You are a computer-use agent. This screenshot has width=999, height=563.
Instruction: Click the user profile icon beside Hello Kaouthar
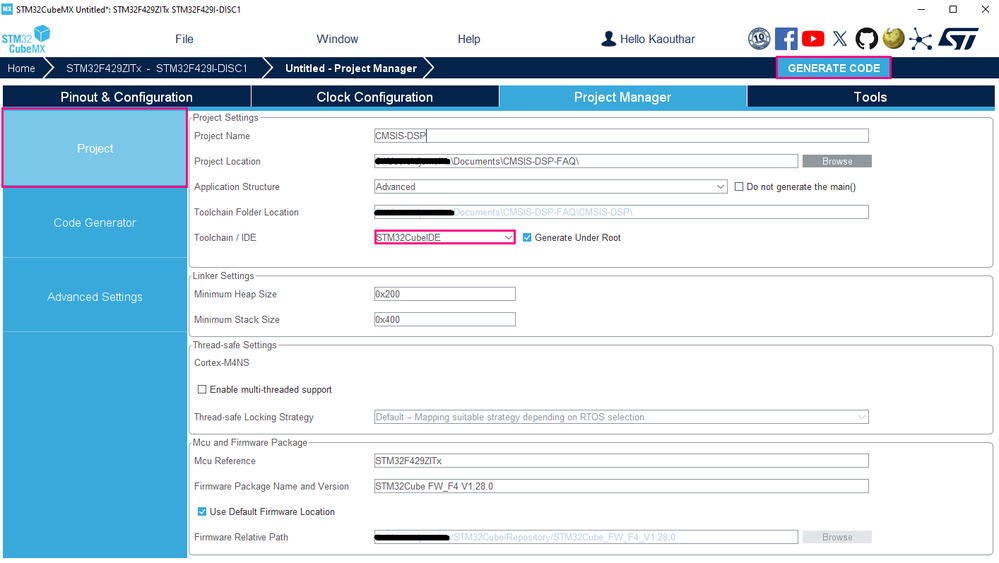click(x=608, y=39)
